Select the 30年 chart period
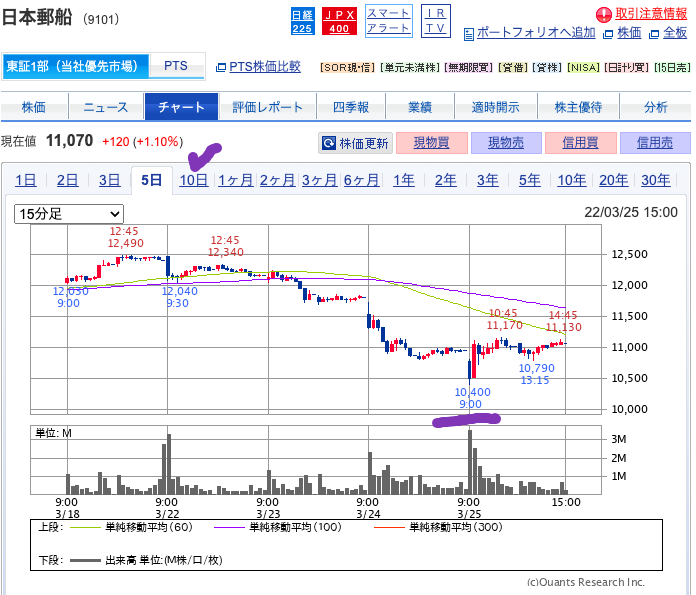Viewport: 696px width, 595px height. point(656,180)
